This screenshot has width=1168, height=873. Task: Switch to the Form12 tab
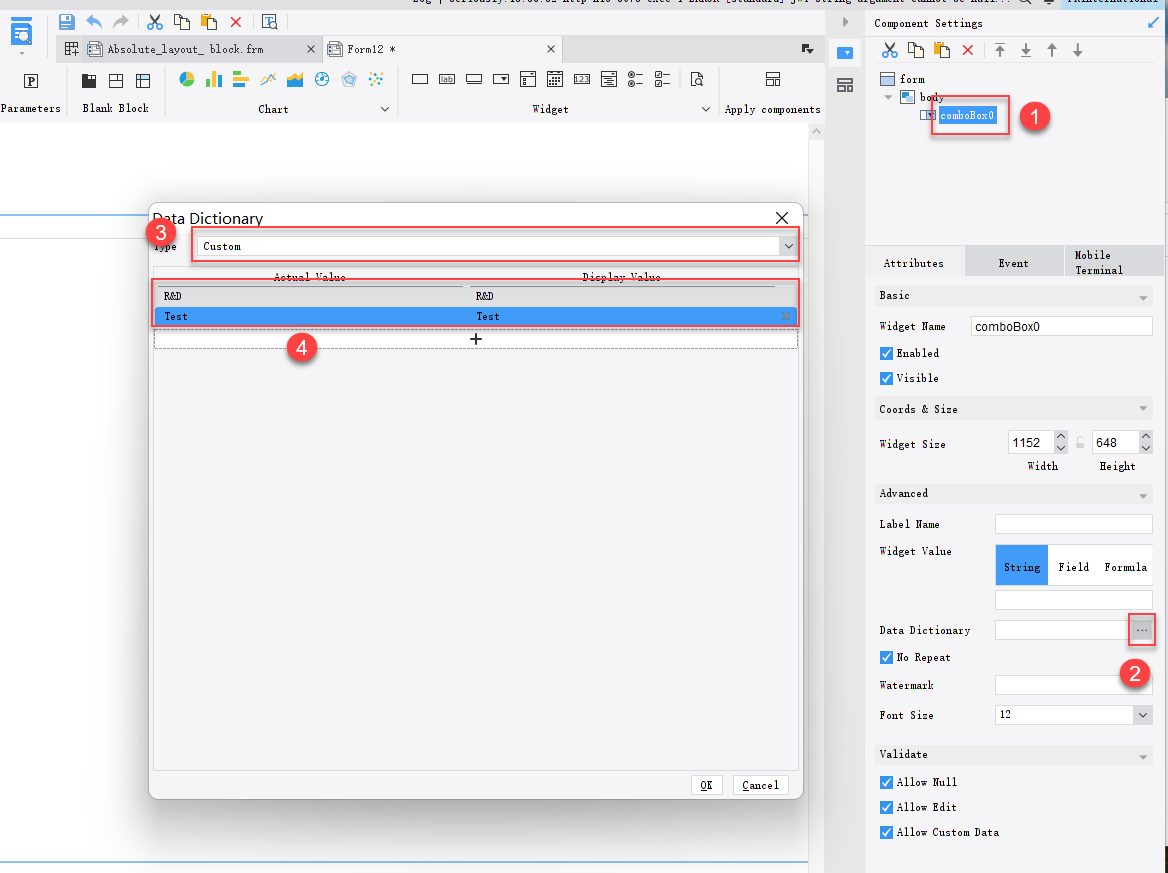coord(442,49)
